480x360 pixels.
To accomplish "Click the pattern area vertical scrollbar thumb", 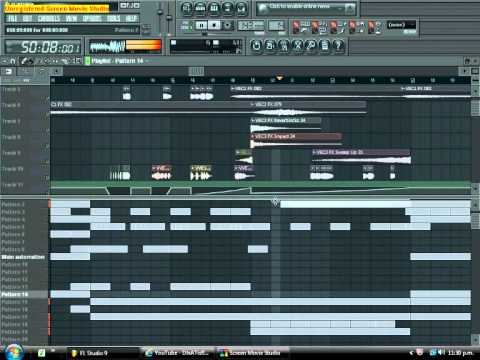I will coord(475,220).
